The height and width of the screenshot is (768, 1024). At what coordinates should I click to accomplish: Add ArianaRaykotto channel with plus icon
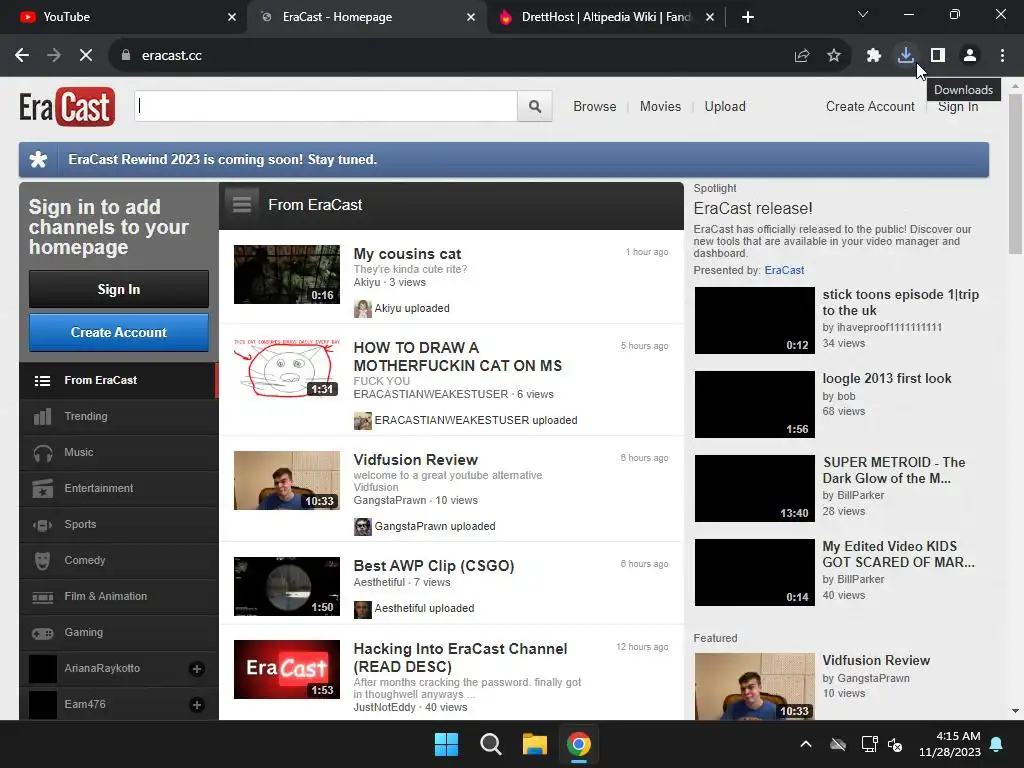click(197, 669)
